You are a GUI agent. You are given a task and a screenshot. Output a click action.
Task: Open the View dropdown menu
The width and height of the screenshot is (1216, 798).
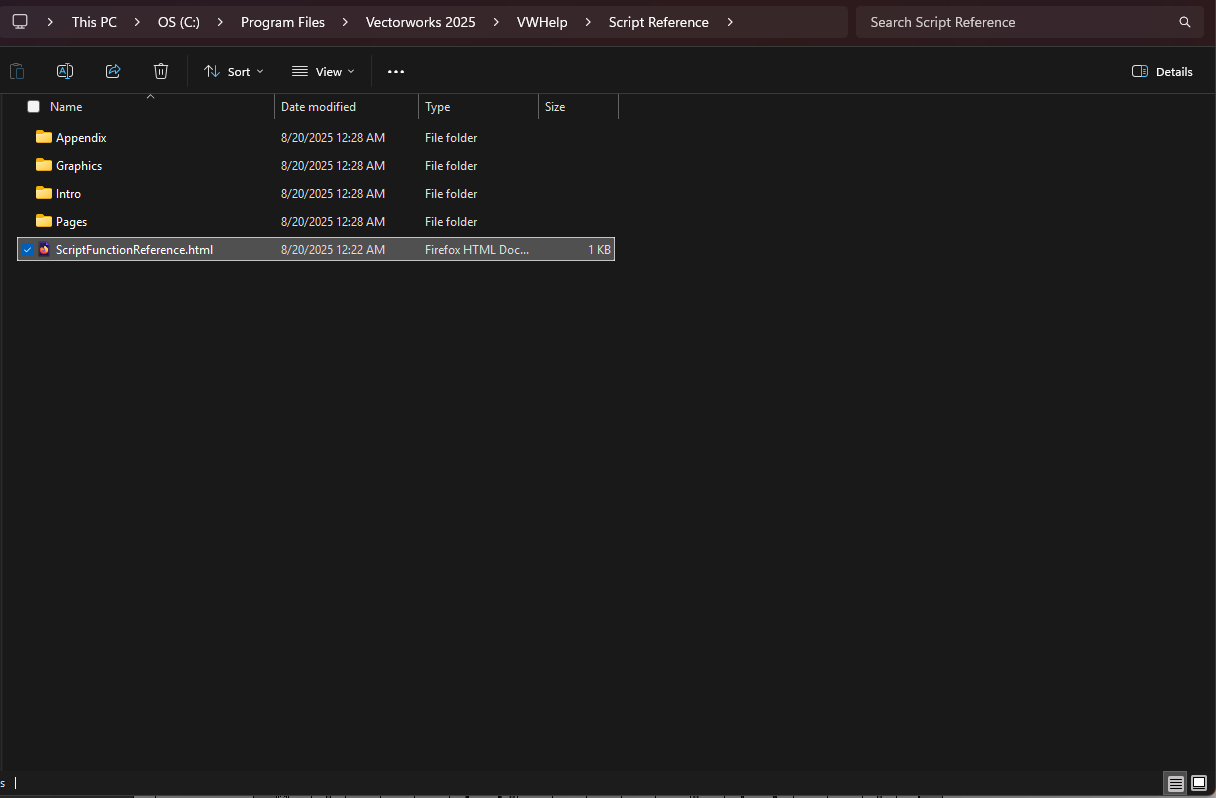[x=323, y=71]
